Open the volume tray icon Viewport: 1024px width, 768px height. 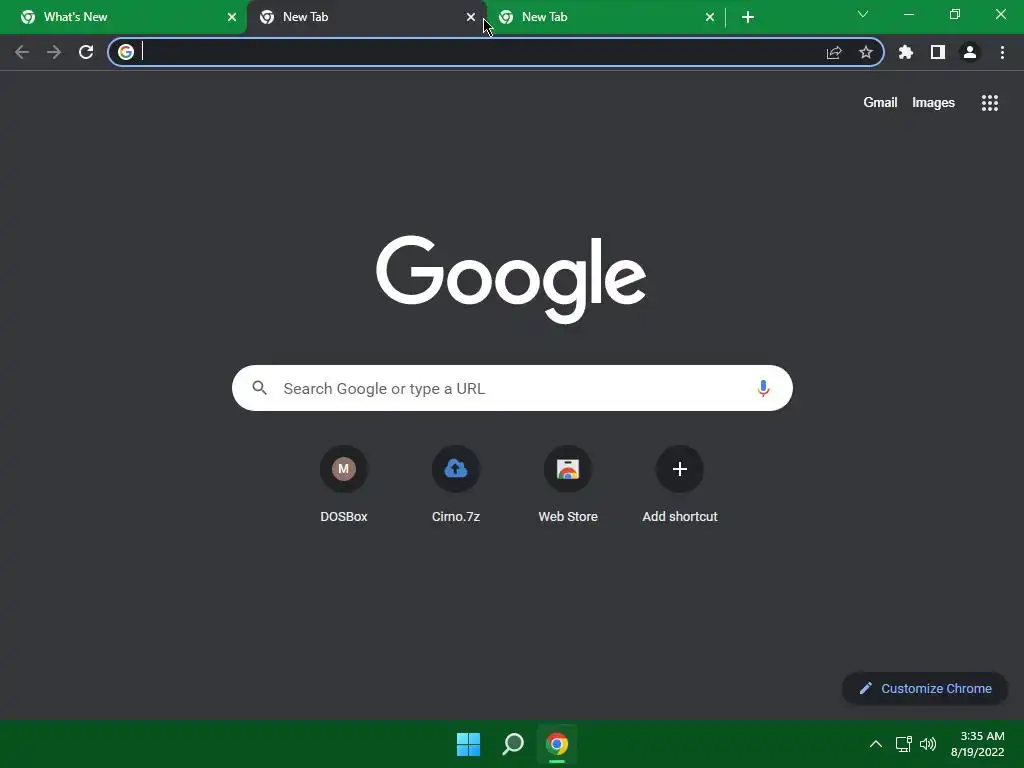(x=928, y=744)
